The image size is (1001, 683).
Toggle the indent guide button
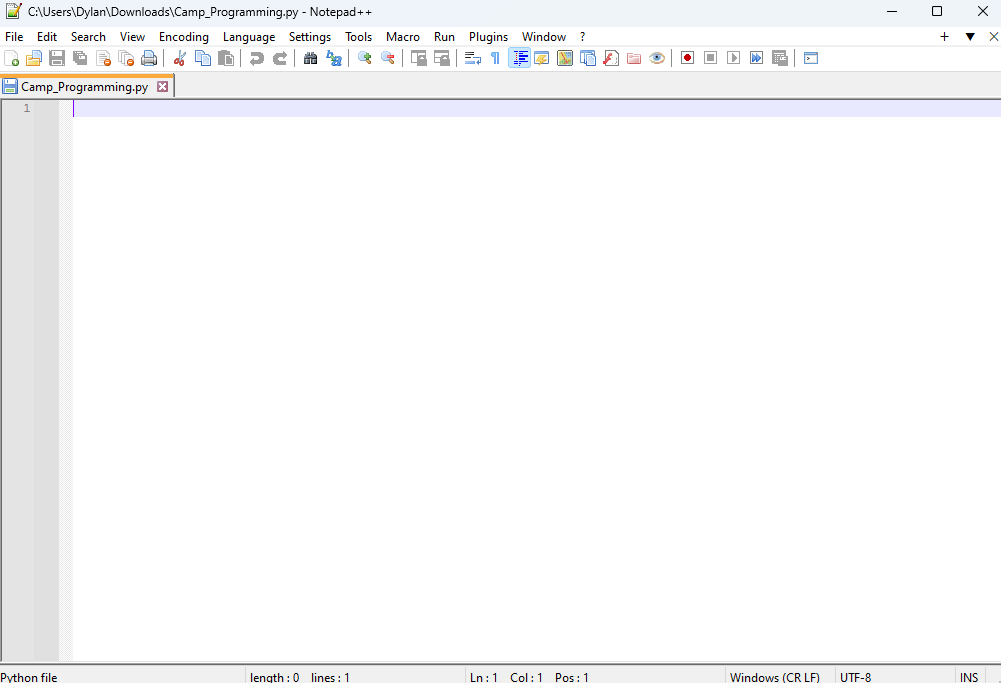coord(519,58)
